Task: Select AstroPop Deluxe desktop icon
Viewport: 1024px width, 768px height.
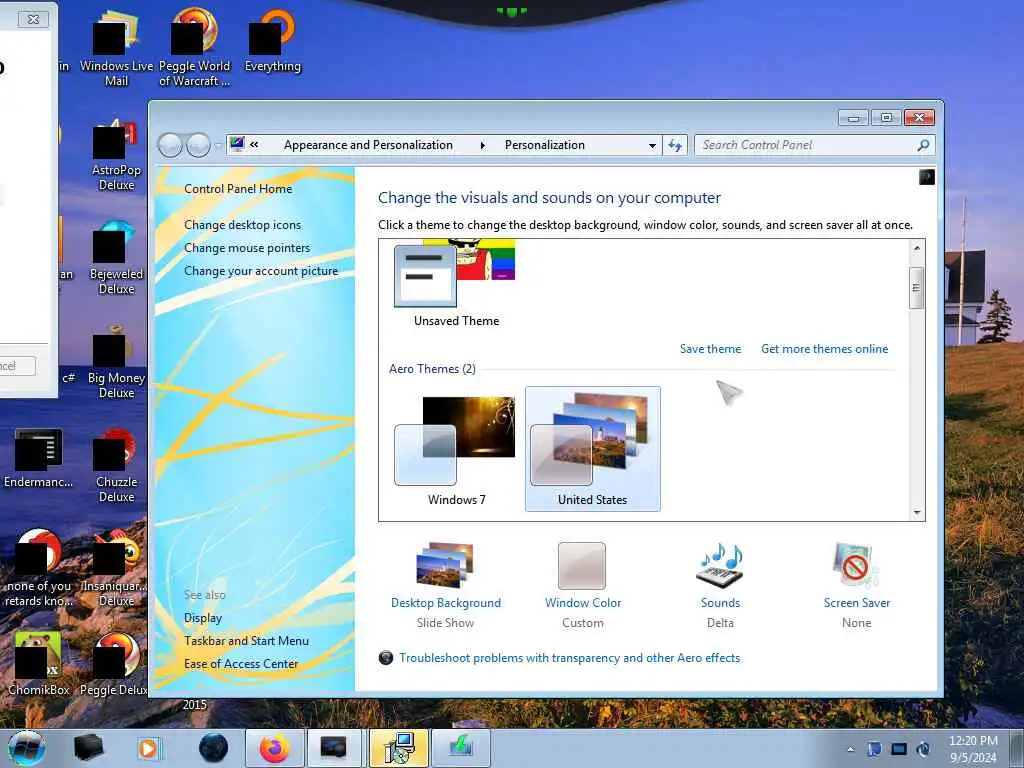Action: pyautogui.click(x=116, y=155)
